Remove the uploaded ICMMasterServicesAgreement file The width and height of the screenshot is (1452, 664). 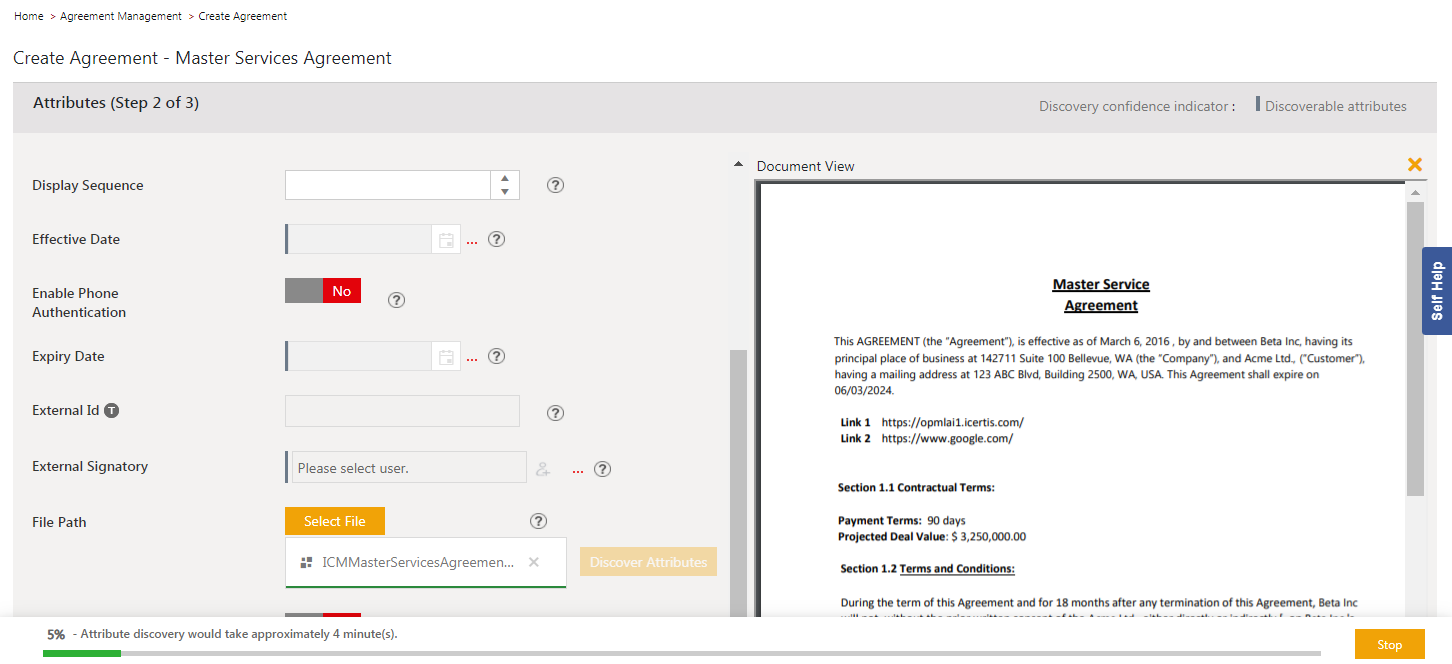534,562
